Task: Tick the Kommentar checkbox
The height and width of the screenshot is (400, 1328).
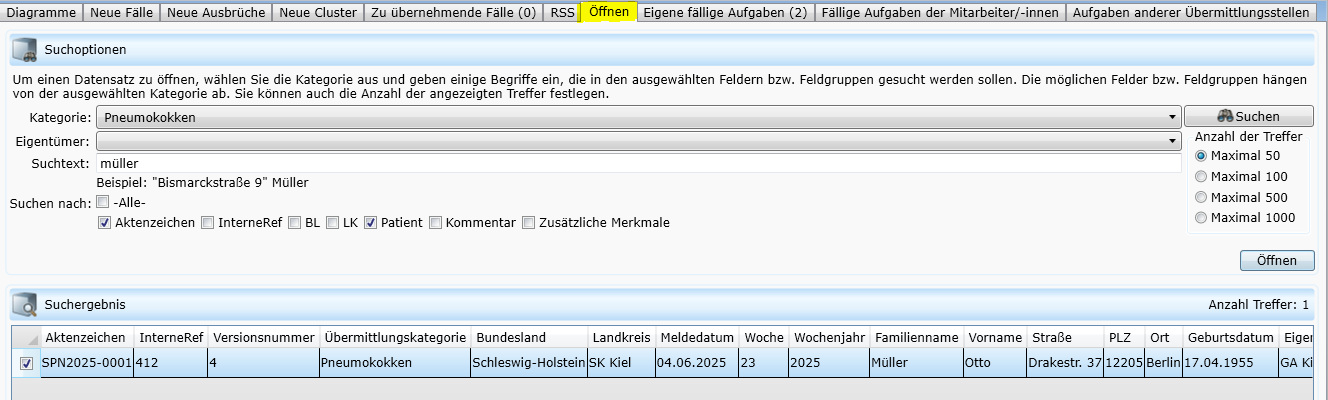Action: [x=436, y=223]
